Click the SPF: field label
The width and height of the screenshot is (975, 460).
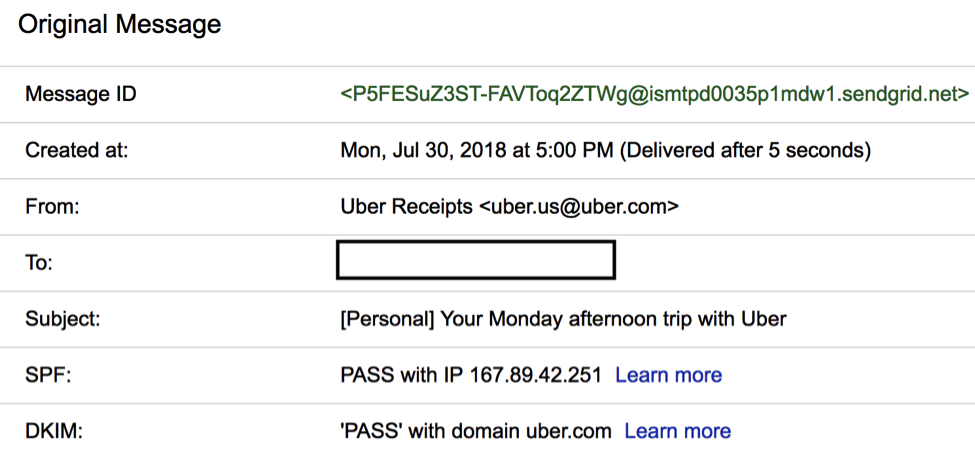[x=48, y=375]
